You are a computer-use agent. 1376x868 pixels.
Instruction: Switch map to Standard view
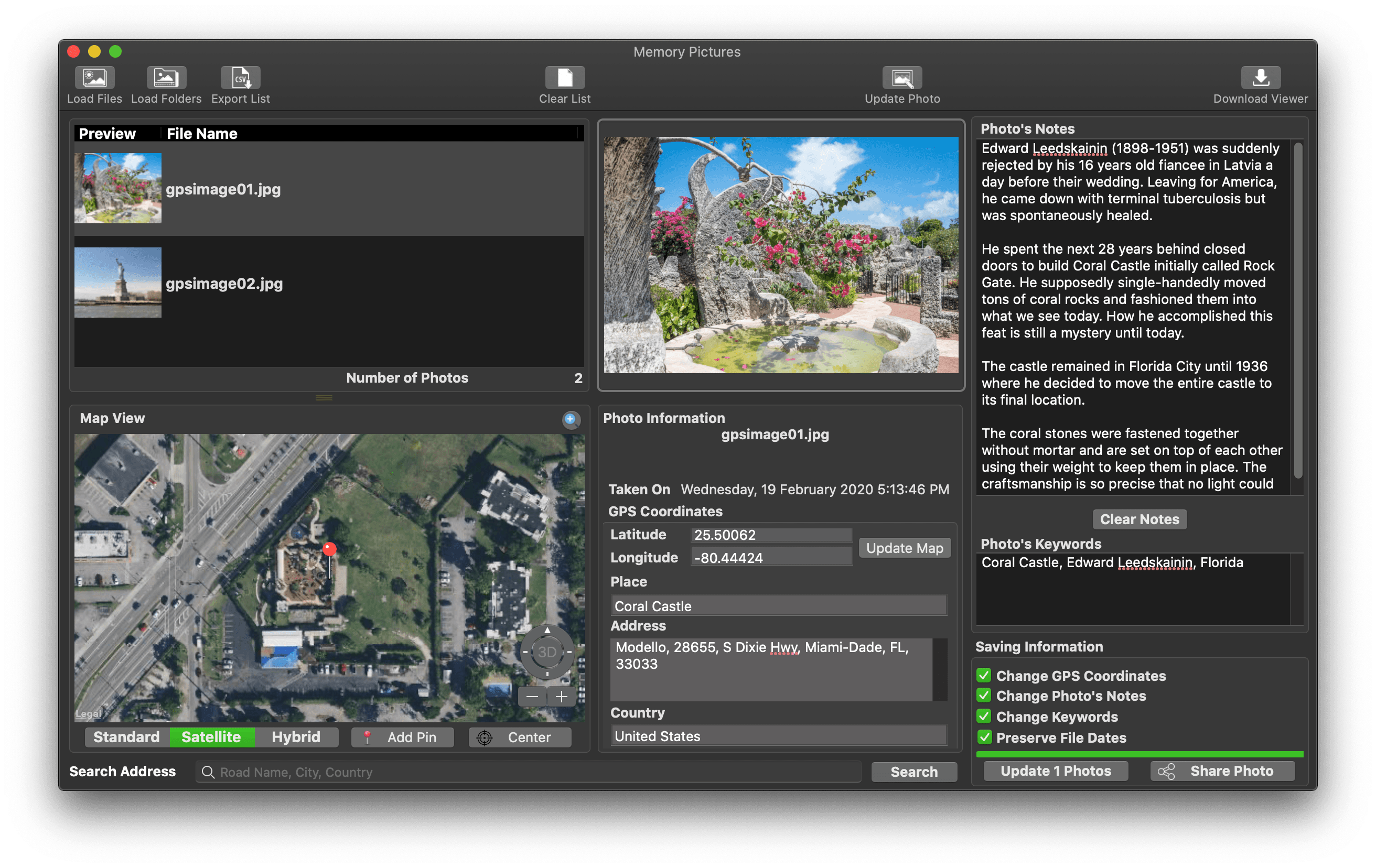click(127, 737)
